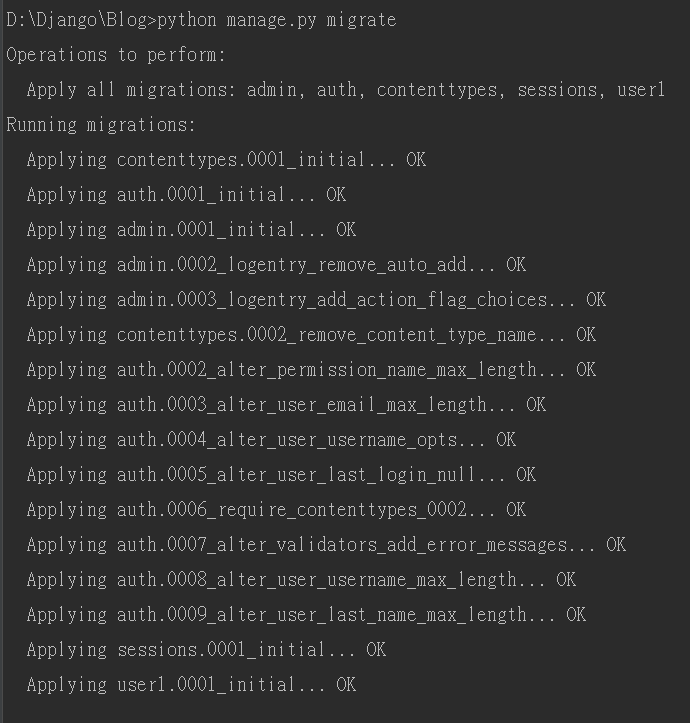Click the admin.0002_logentry_remove_auto_add line
The image size is (690, 723).
click(x=276, y=265)
